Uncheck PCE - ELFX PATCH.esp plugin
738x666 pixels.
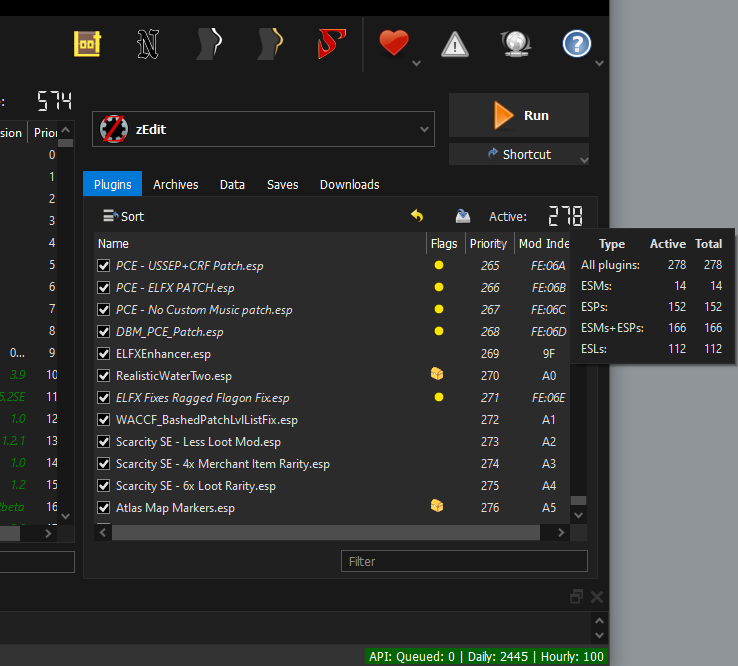click(104, 288)
